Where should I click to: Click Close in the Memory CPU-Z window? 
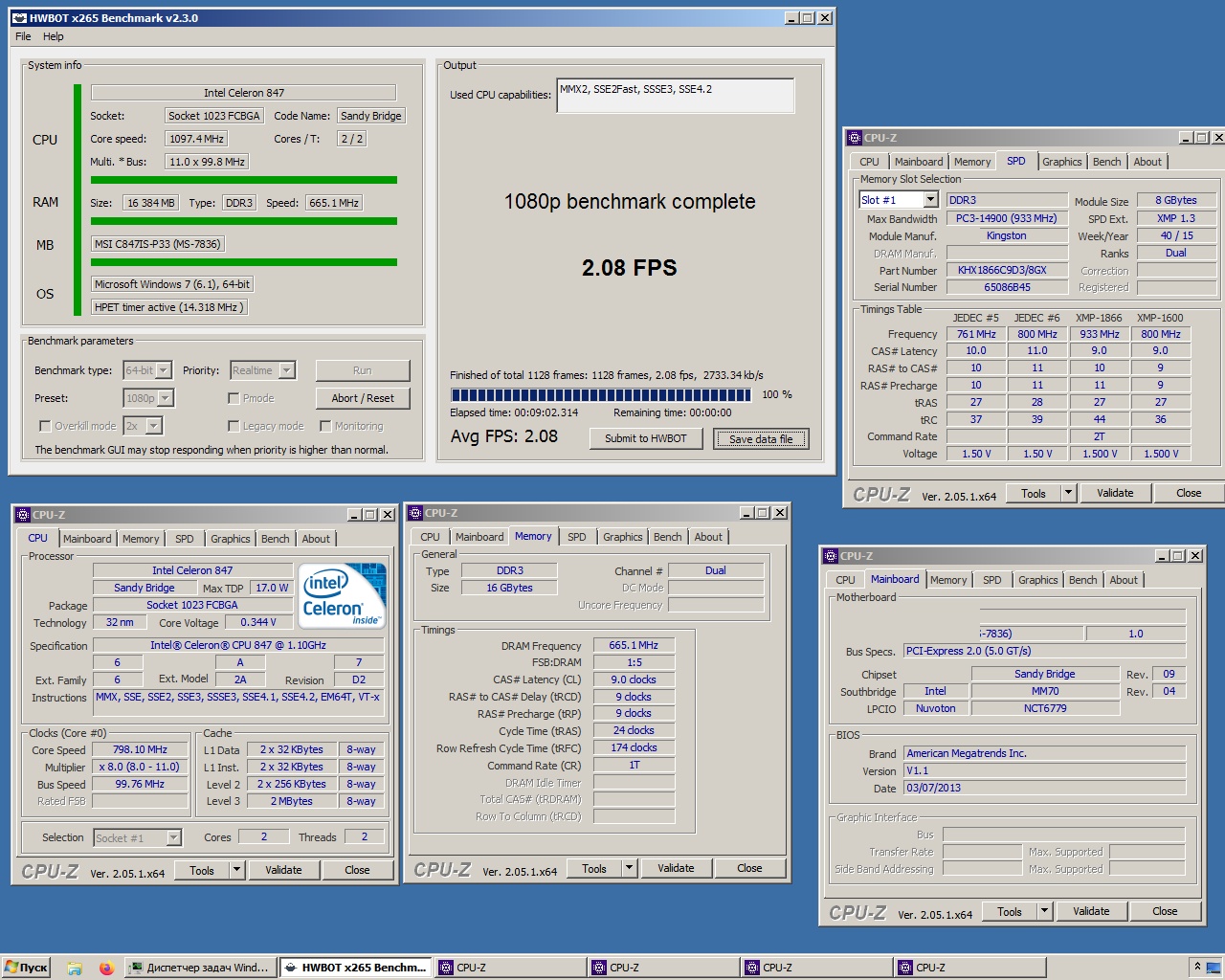tap(749, 868)
